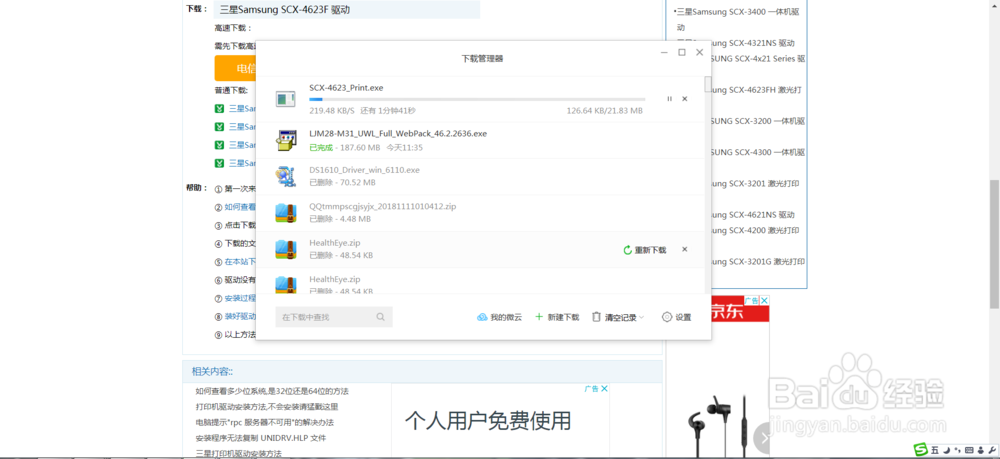The height and width of the screenshot is (459, 1000).
Task: Click the next arrow on earphone ad
Action: [761, 437]
